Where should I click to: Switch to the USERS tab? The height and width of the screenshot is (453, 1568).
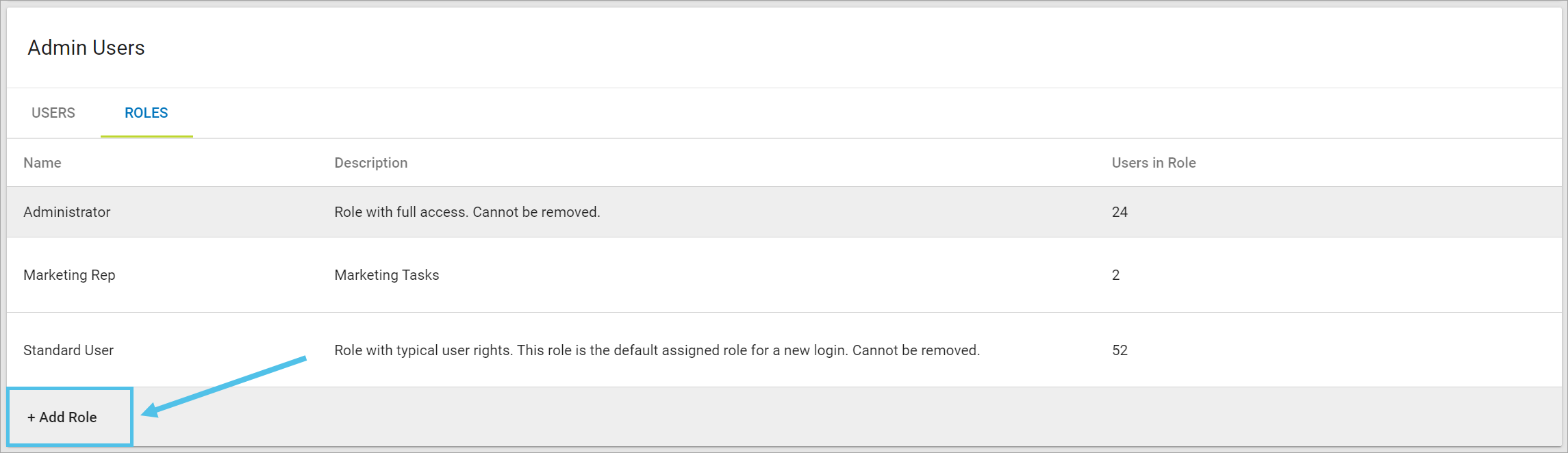click(x=53, y=113)
